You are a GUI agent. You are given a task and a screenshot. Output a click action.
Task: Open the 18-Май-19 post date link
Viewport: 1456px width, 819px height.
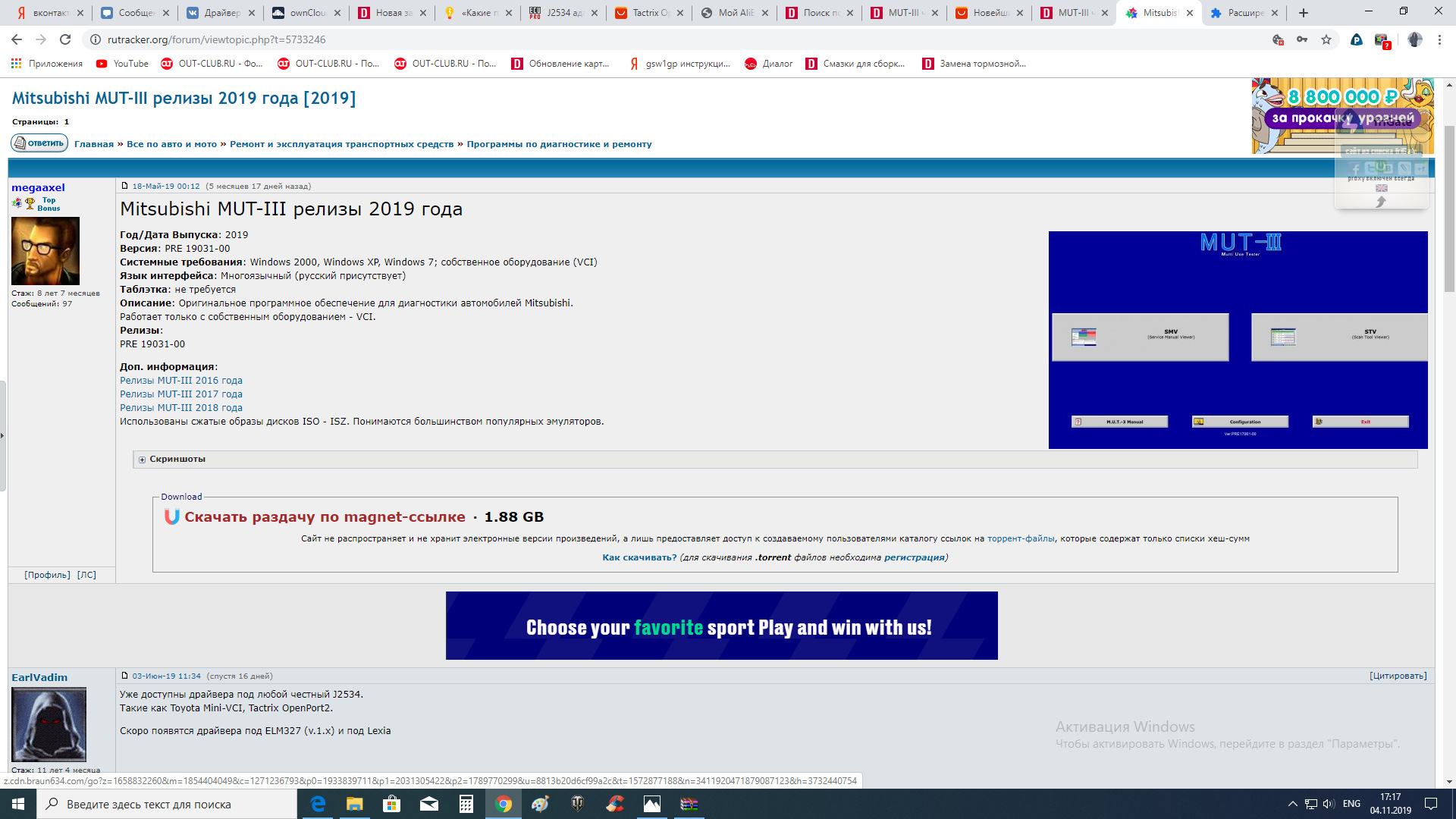166,187
